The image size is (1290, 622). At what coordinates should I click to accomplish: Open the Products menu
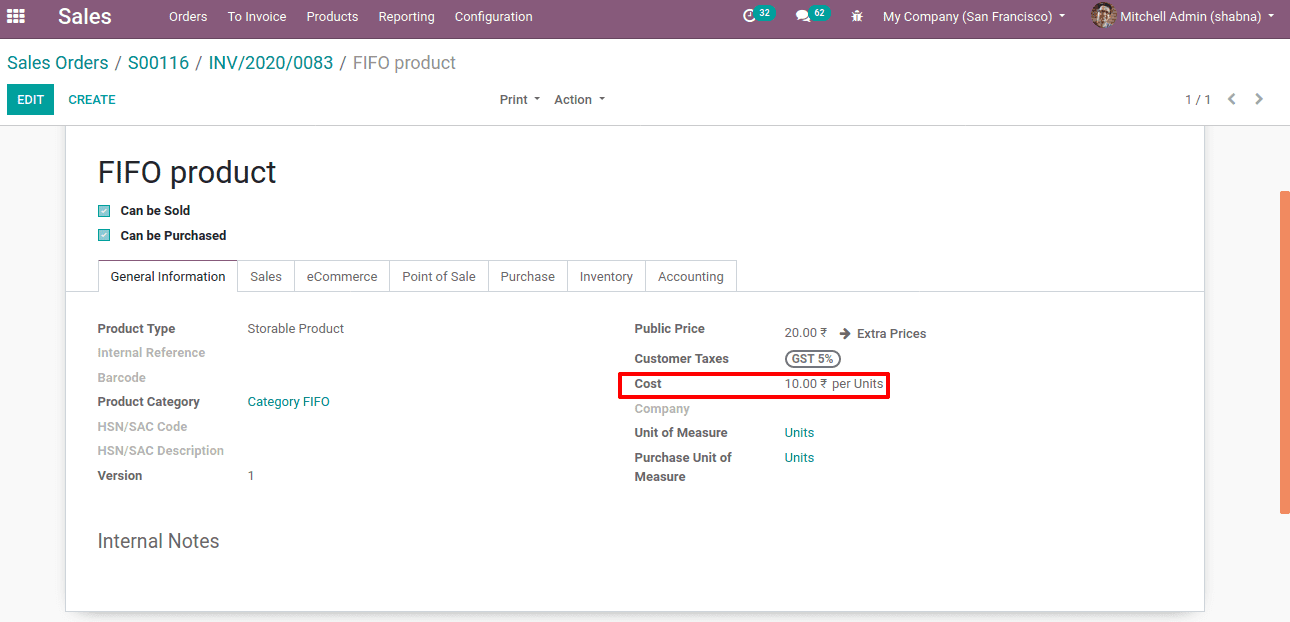point(332,16)
